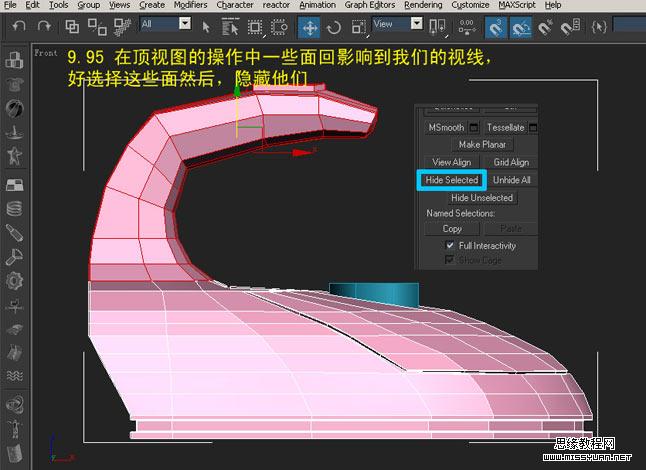Click reactor Angular Dashpot icon
This screenshot has width=646, height=470.
point(14,257)
